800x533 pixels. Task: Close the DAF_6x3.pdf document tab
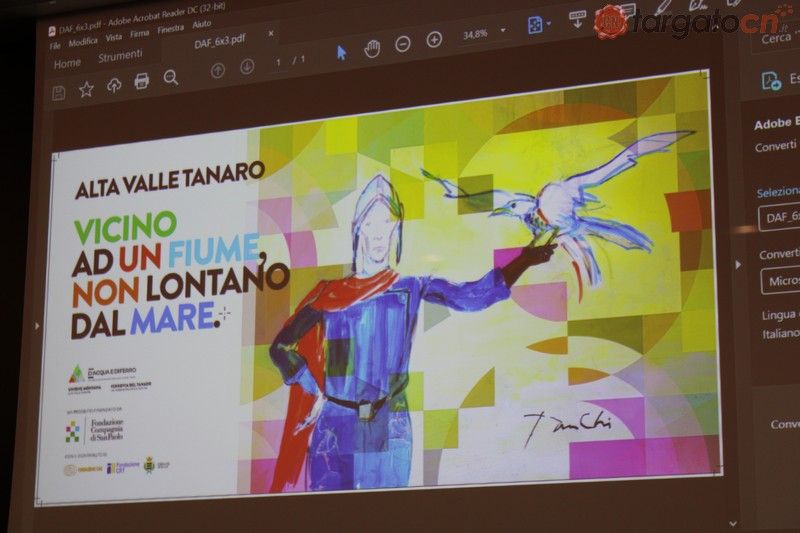pos(270,33)
